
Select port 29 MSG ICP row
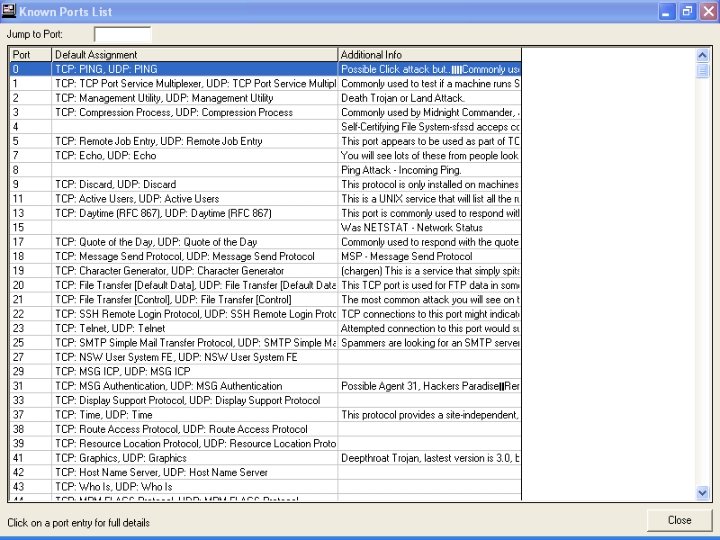265,371
